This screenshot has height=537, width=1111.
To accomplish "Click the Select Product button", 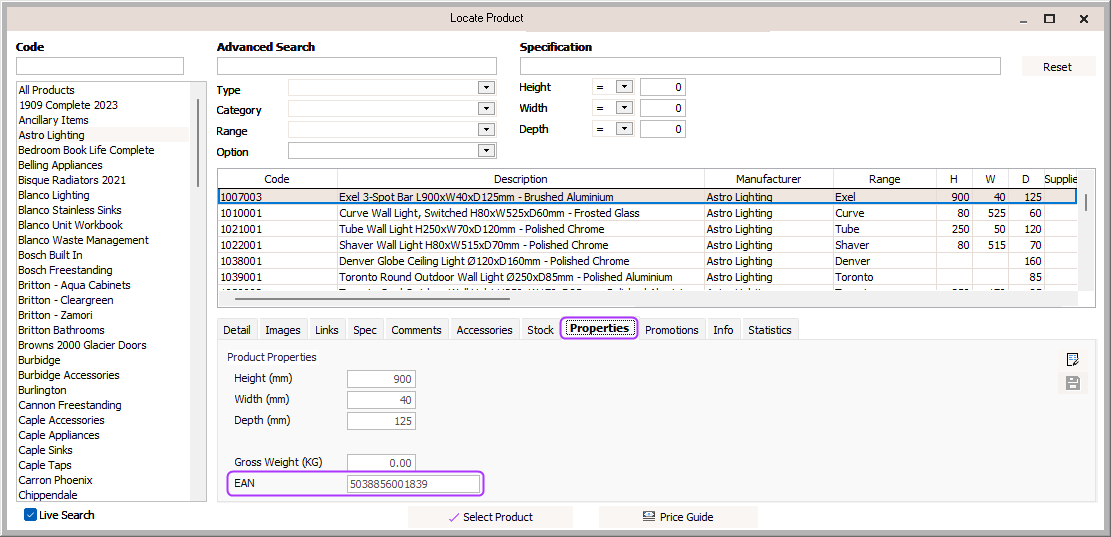I will point(490,517).
